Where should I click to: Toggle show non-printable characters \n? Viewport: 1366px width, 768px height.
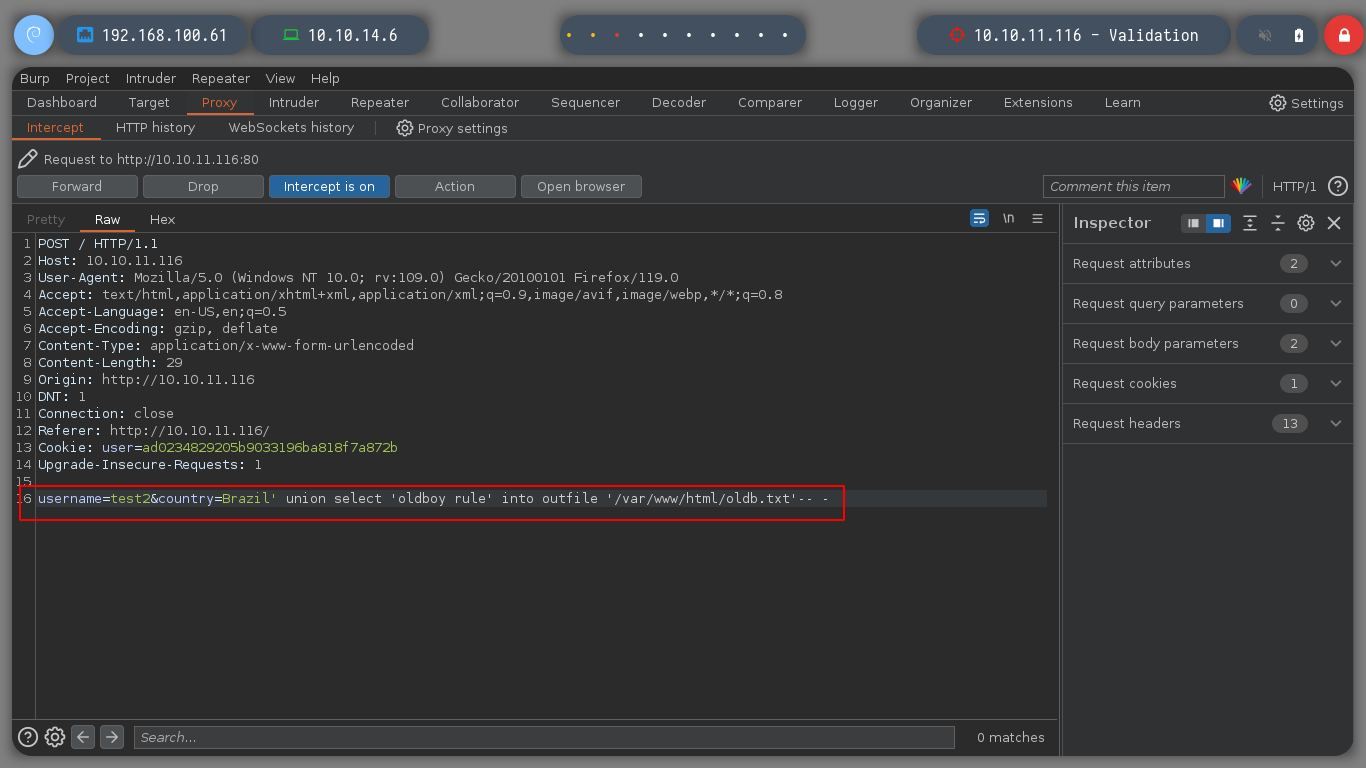point(1009,218)
